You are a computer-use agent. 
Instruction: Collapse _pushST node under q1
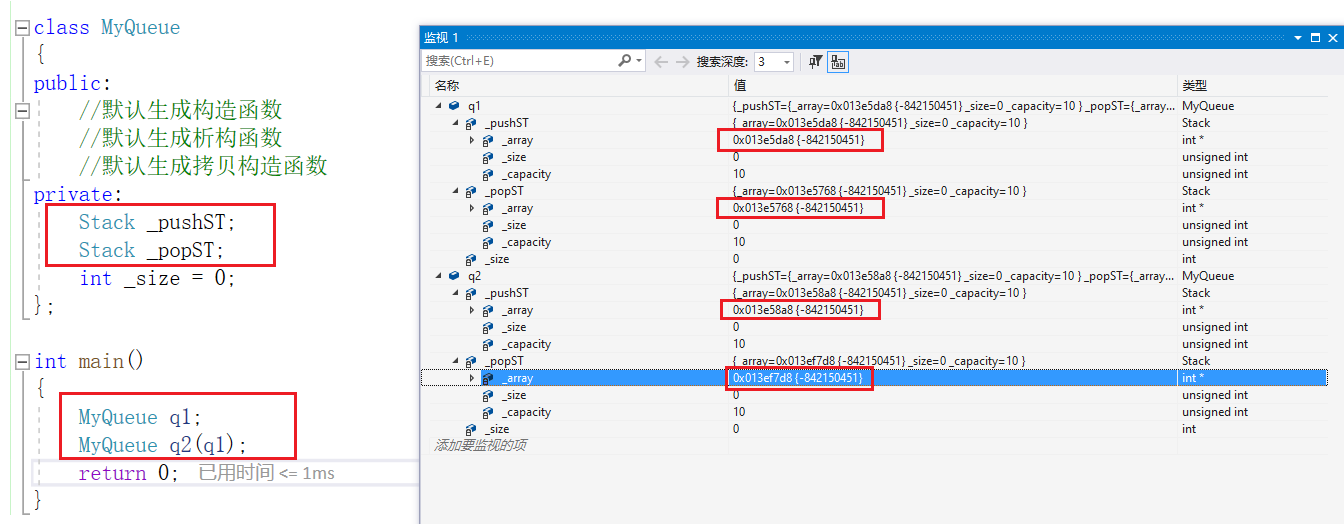click(455, 123)
